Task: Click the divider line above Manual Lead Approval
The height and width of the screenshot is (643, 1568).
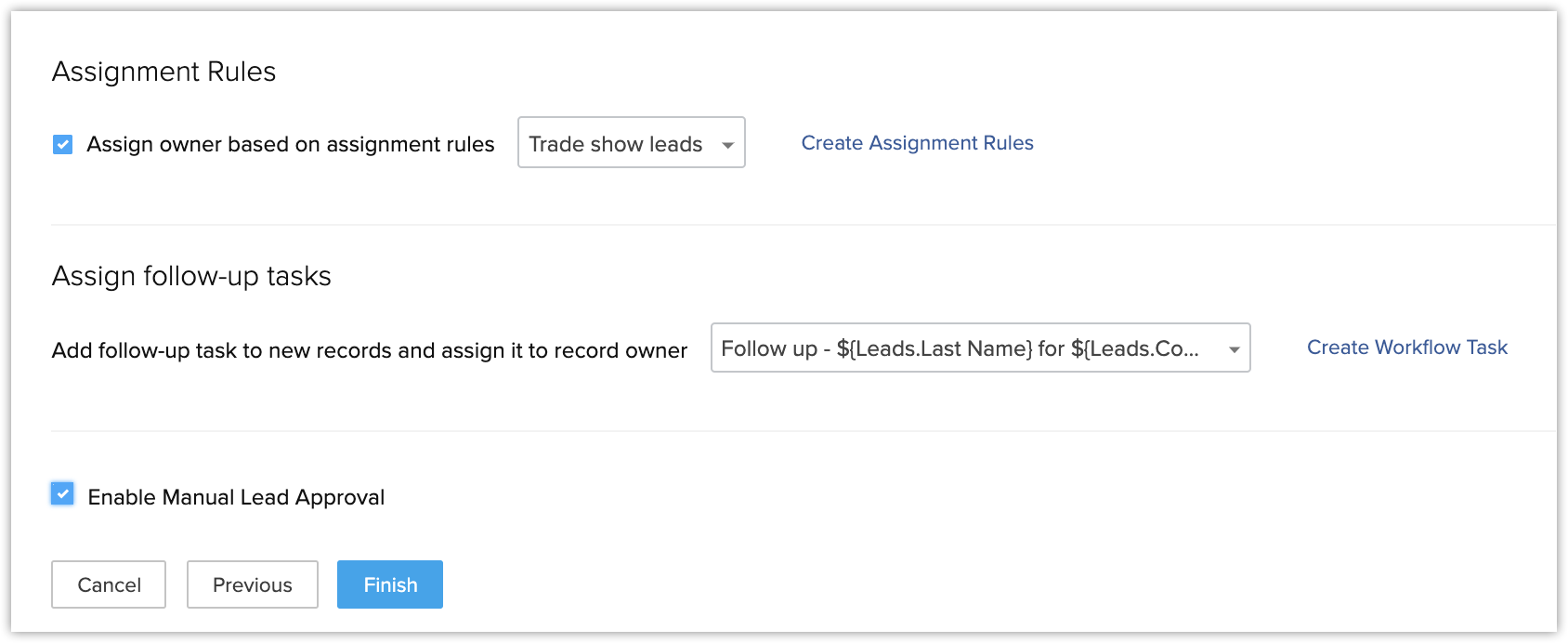Action: click(x=799, y=431)
